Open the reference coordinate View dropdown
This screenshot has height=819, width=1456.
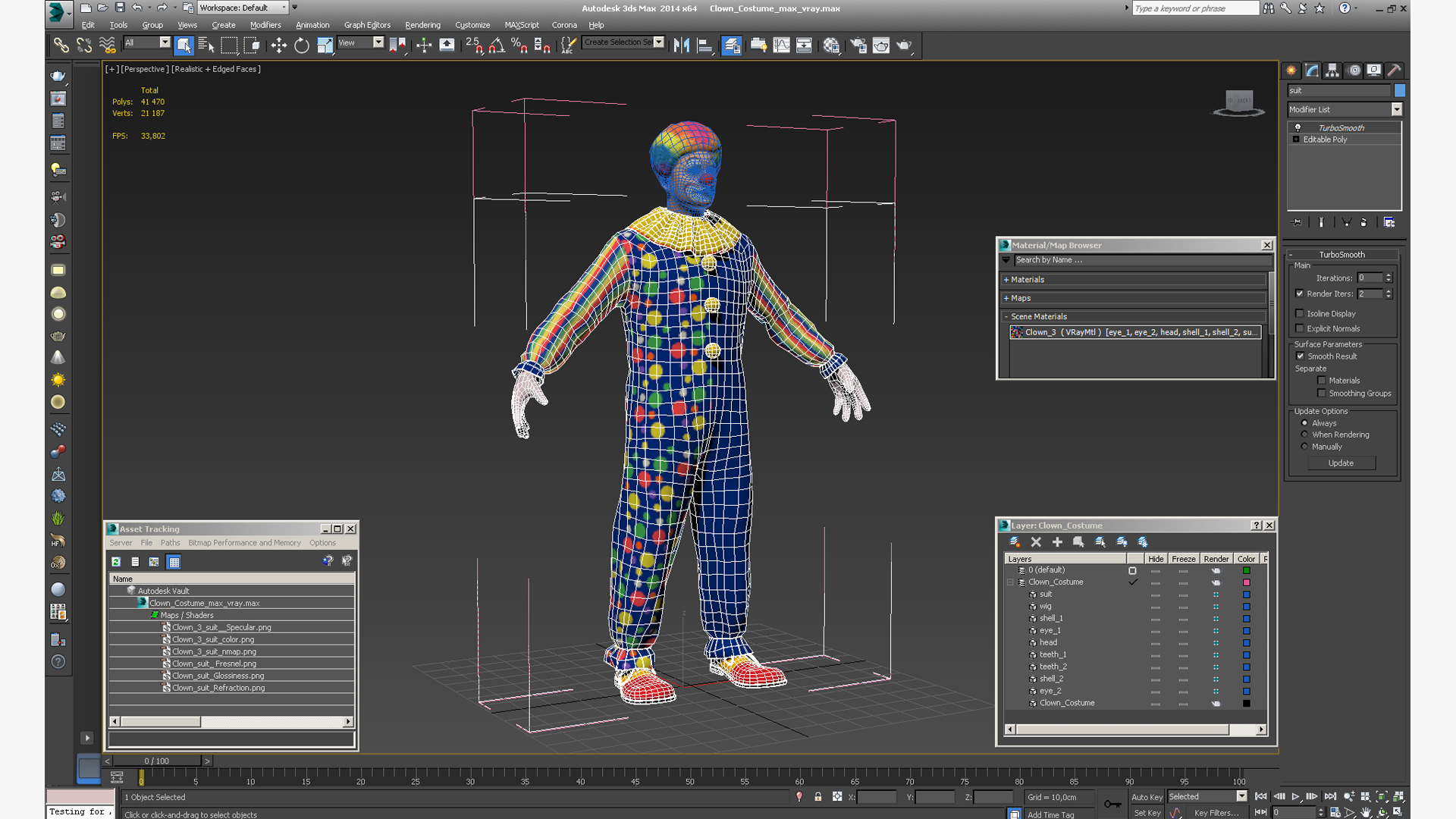378,42
